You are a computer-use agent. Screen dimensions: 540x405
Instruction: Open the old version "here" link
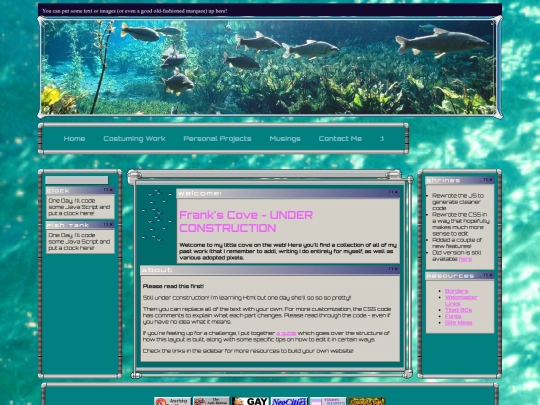[465, 259]
